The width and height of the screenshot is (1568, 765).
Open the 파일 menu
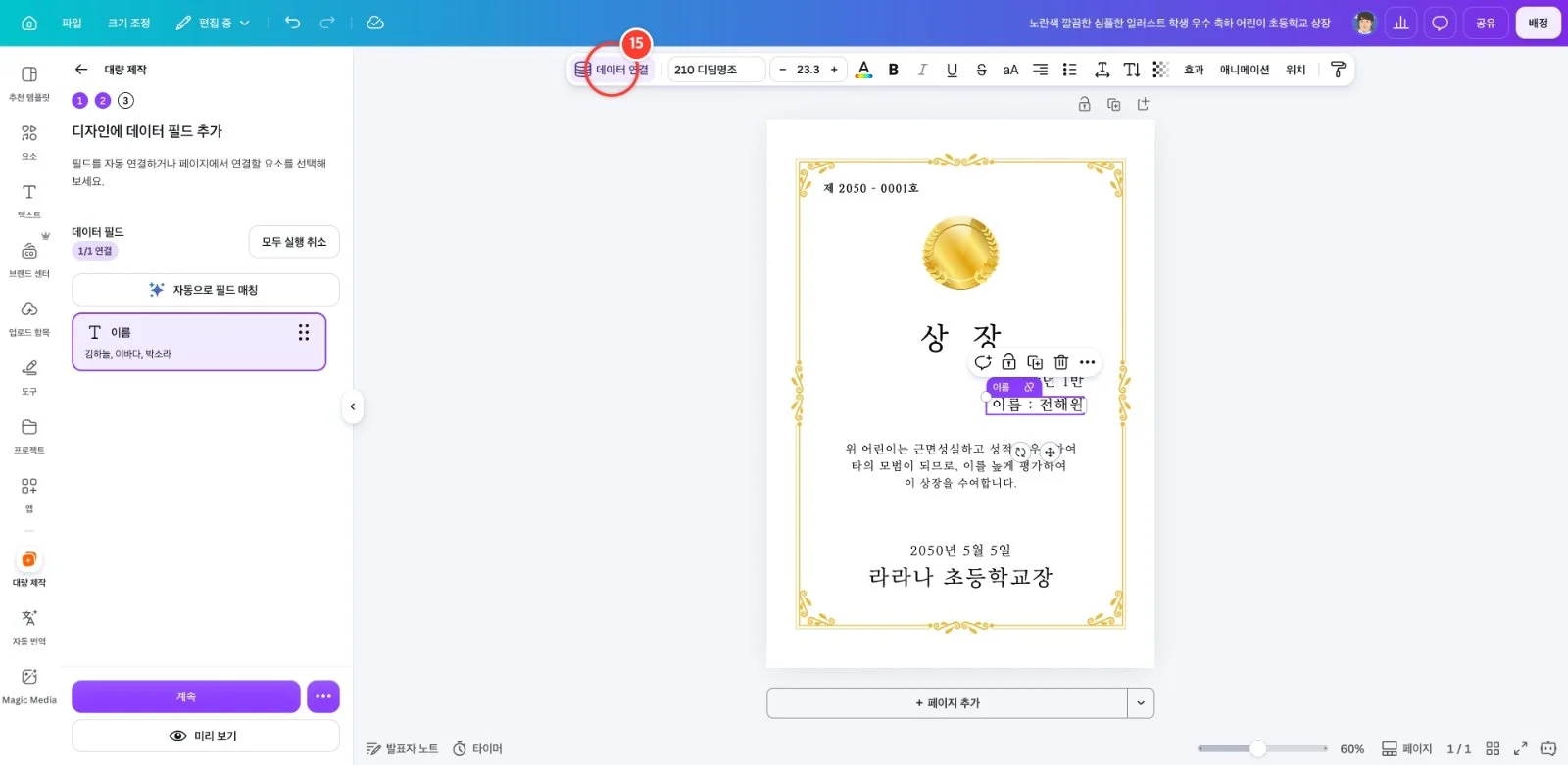(72, 23)
